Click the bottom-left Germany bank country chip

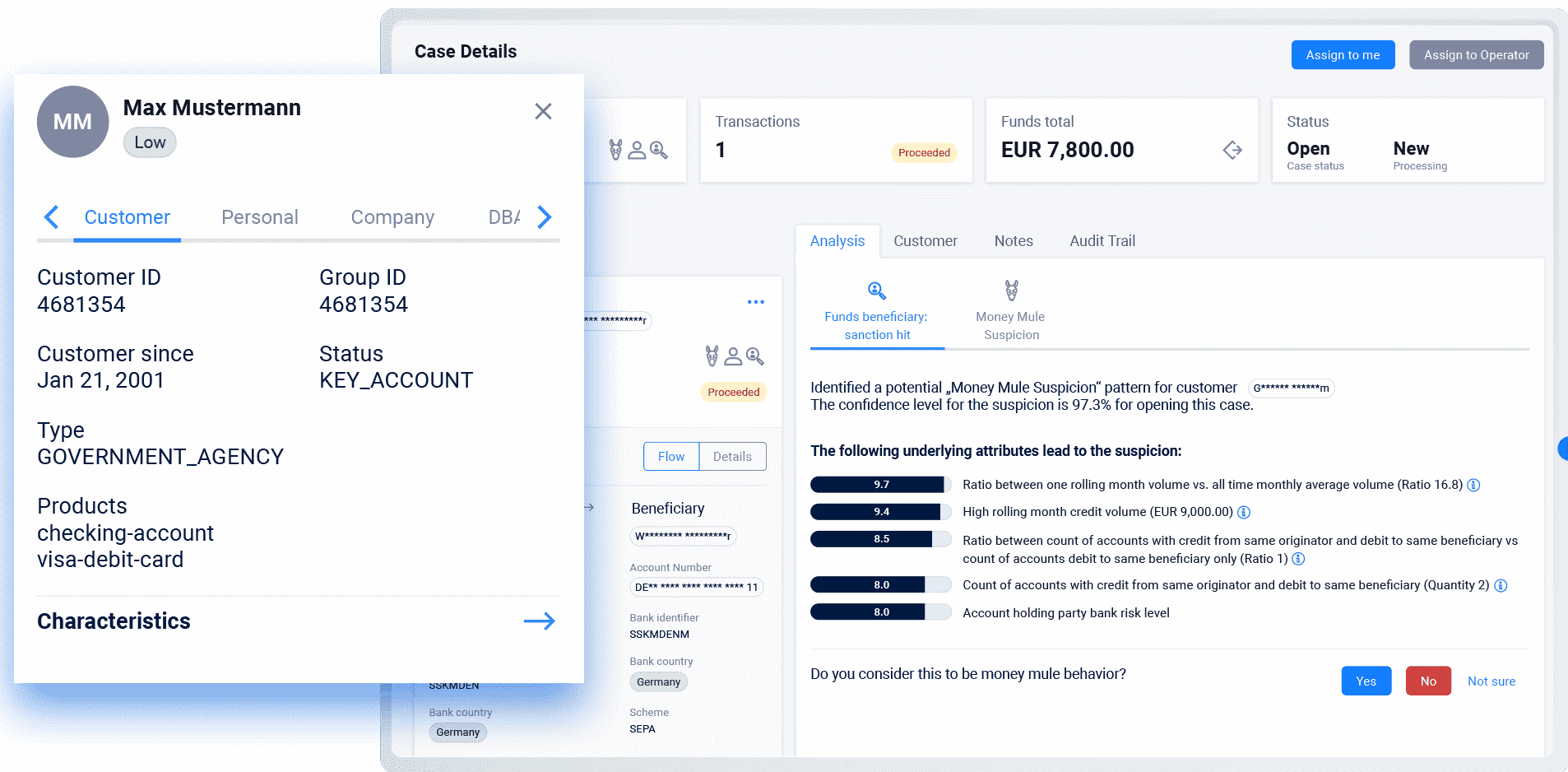coord(457,732)
